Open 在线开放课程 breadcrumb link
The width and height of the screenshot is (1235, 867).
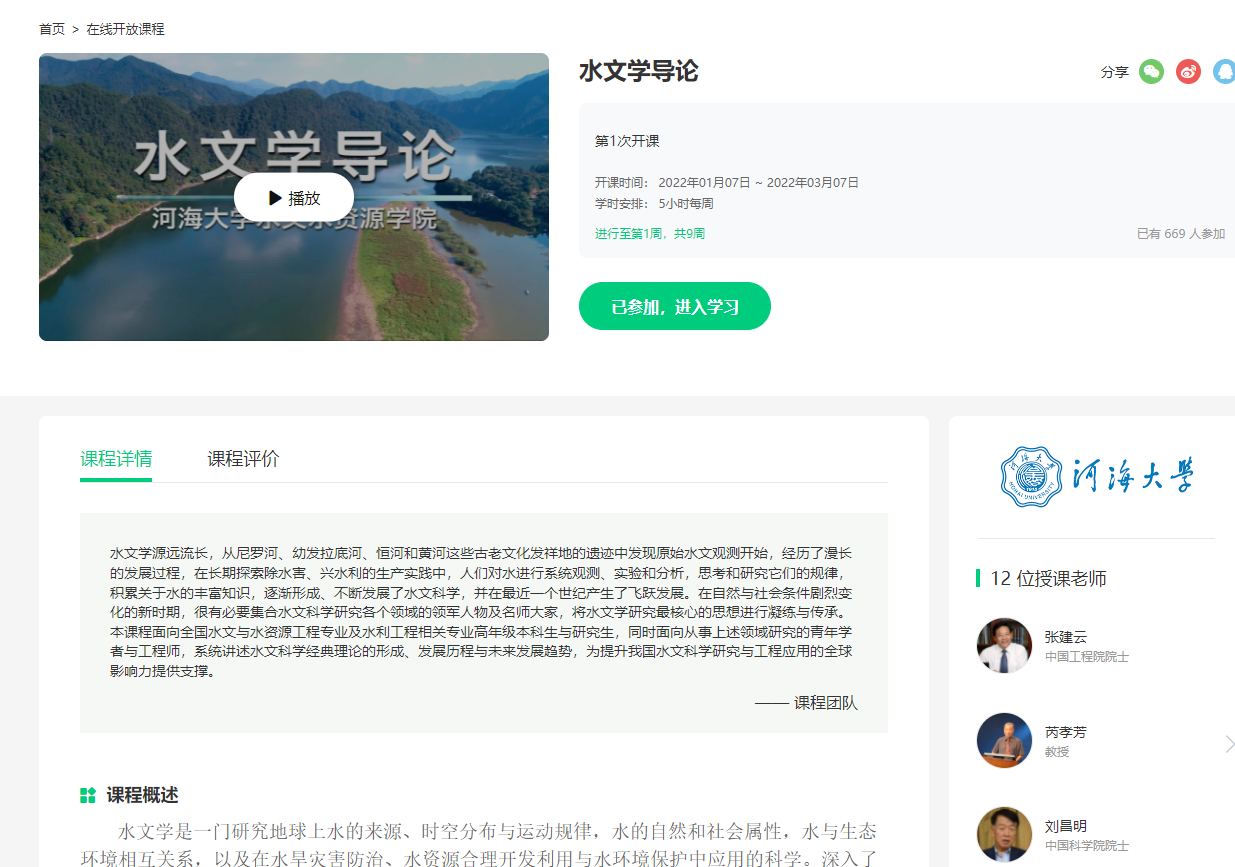coord(125,29)
